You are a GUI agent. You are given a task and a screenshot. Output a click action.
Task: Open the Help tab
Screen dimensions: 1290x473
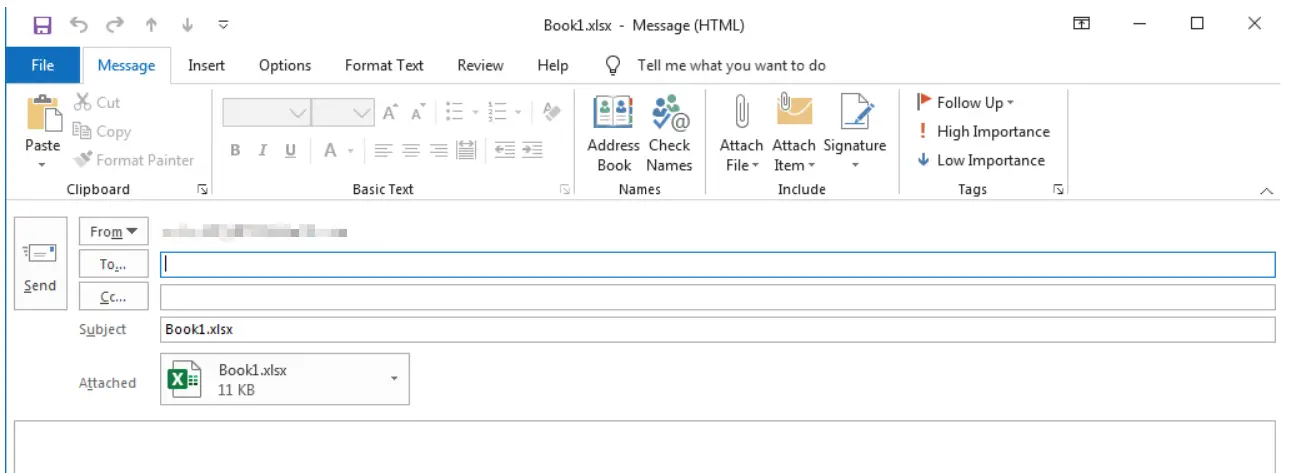coord(552,65)
